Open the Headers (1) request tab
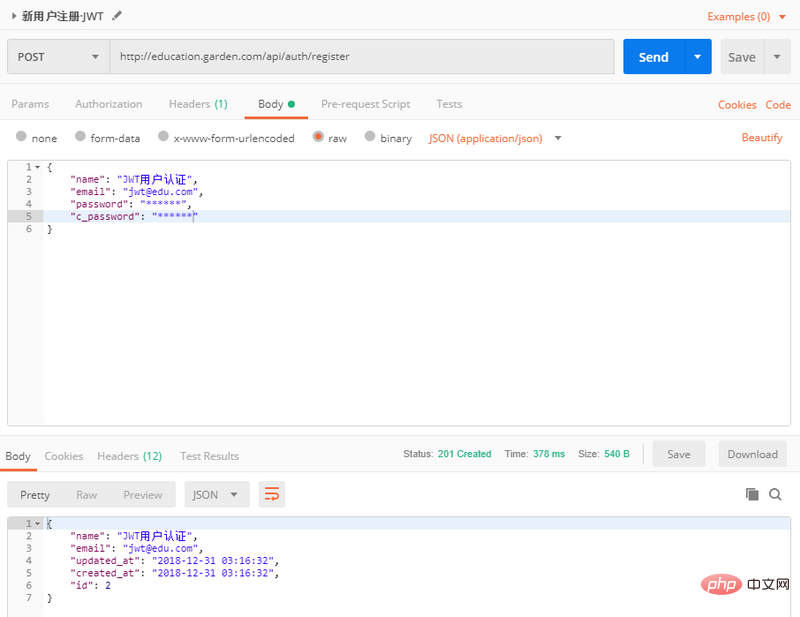800x617 pixels. pyautogui.click(x=198, y=104)
